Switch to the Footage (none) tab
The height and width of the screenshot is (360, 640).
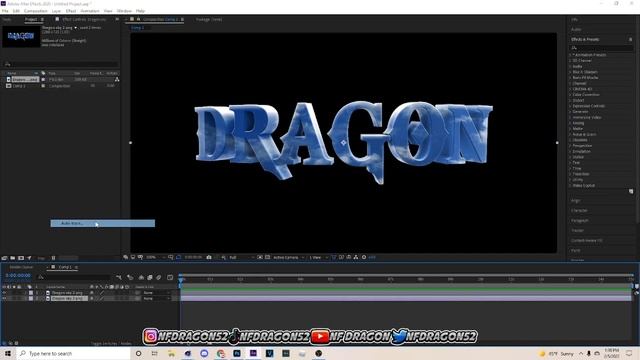pyautogui.click(x=209, y=19)
